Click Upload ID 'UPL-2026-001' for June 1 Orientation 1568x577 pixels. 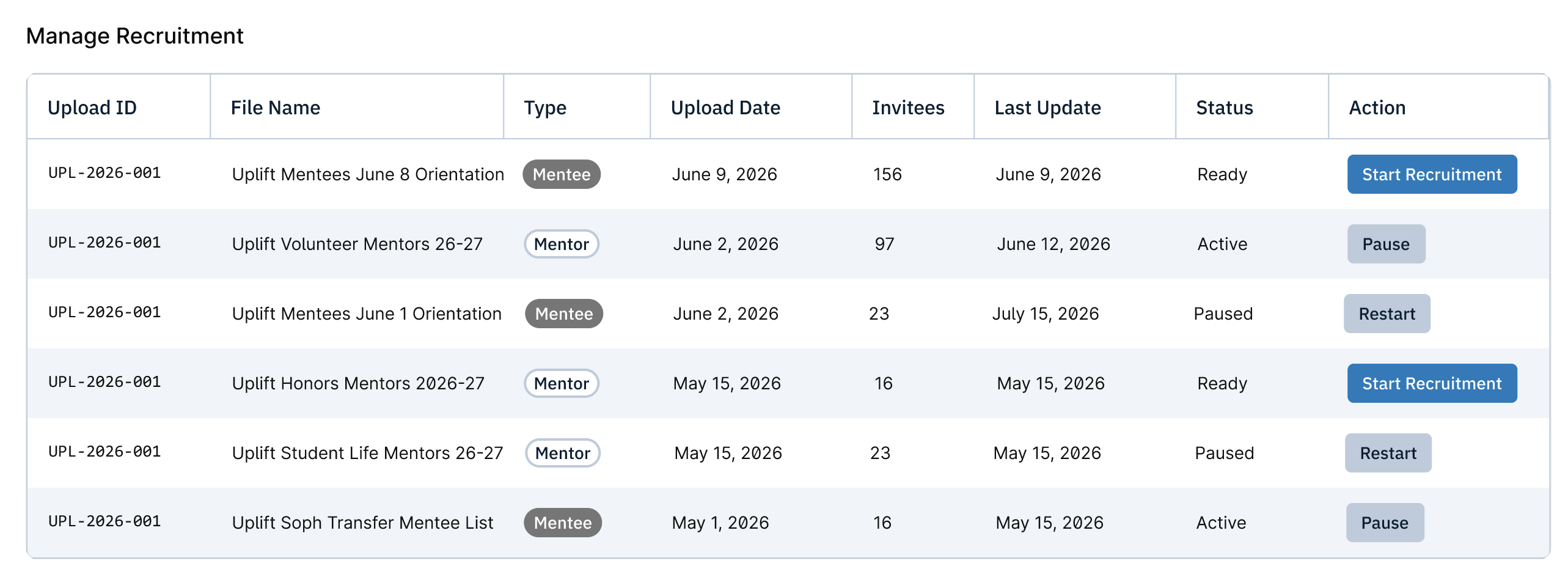[104, 312]
